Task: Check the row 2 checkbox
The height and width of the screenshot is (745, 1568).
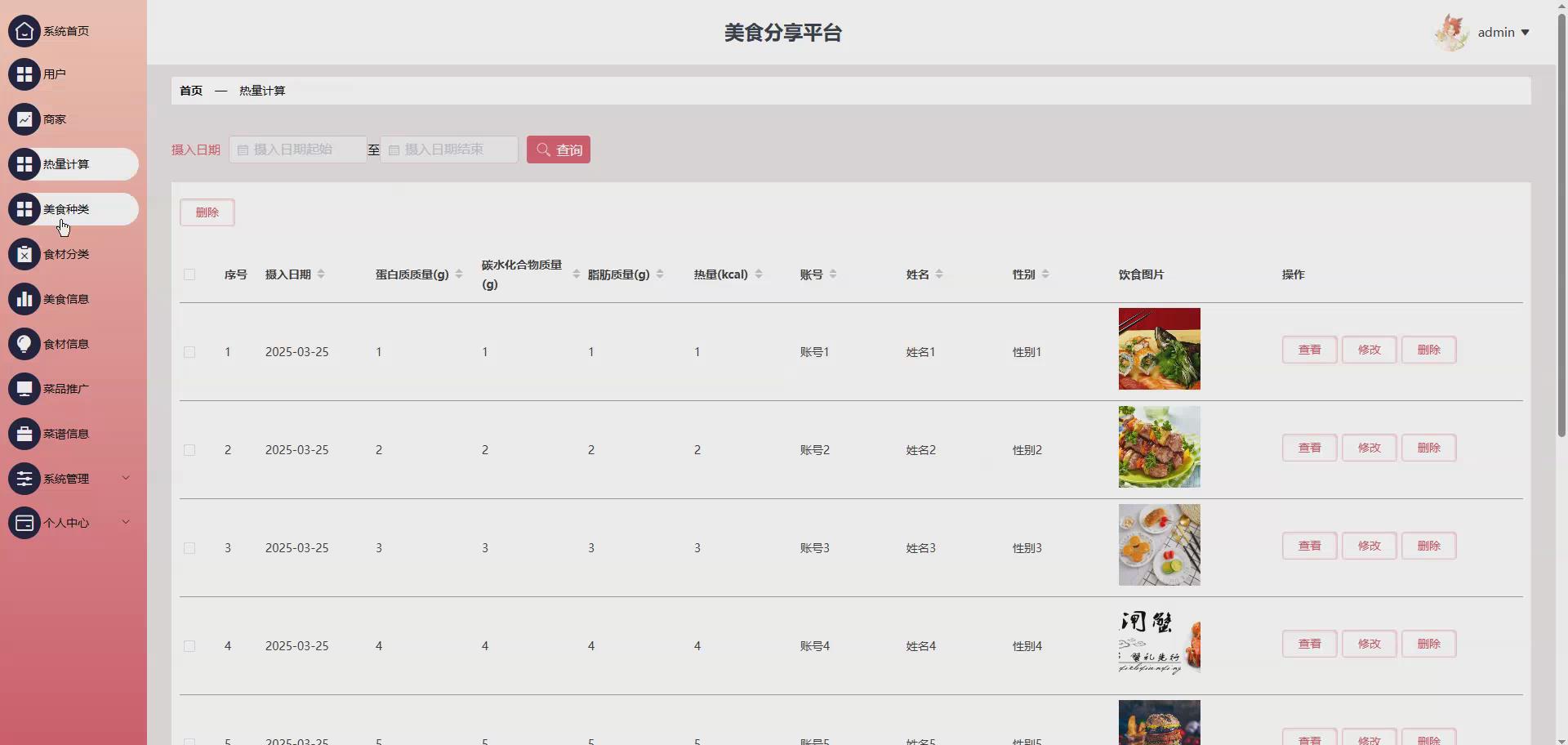Action: (x=189, y=450)
